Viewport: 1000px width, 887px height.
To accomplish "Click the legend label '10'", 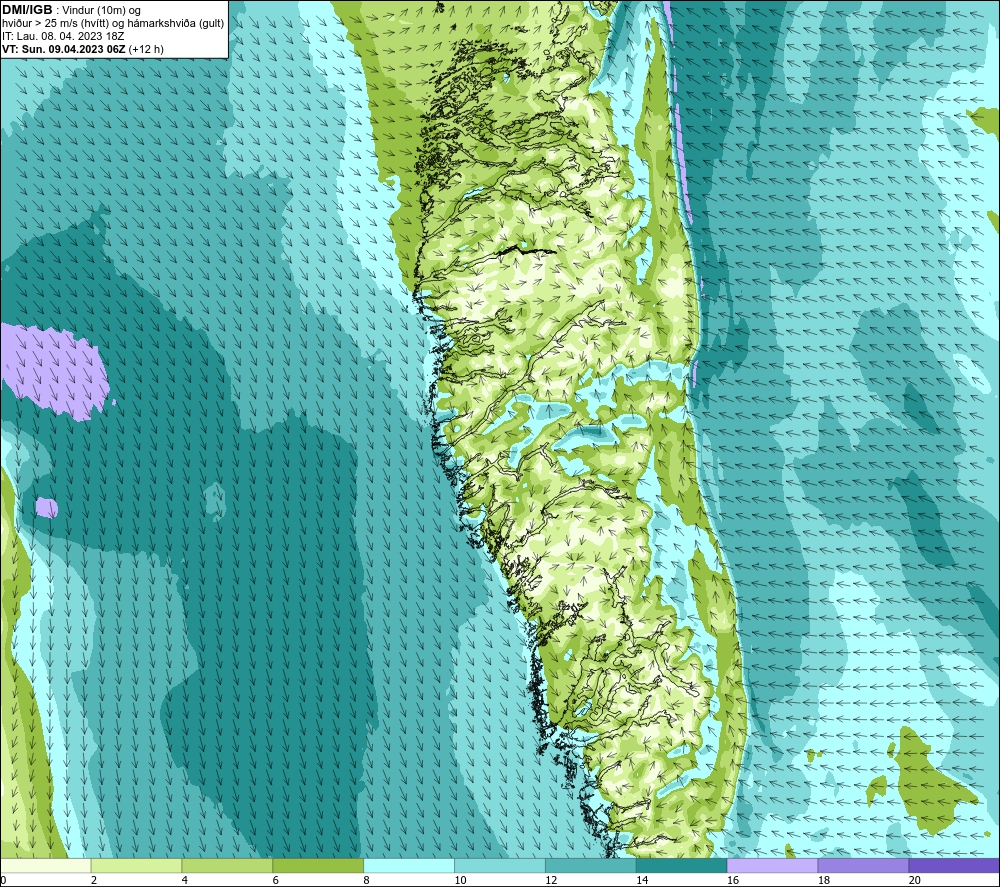I will pos(460,880).
